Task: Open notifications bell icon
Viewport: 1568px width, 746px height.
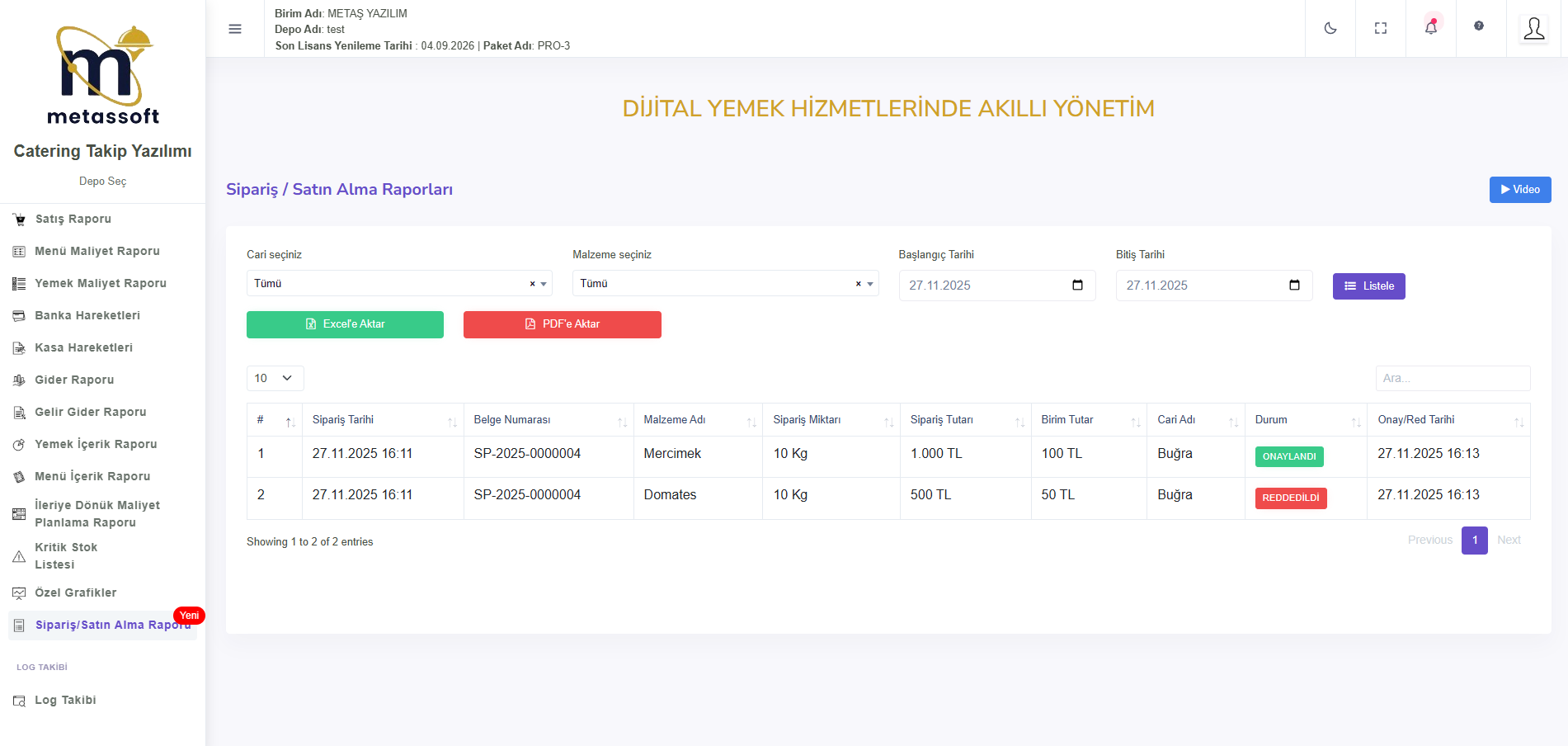Action: (x=1430, y=28)
